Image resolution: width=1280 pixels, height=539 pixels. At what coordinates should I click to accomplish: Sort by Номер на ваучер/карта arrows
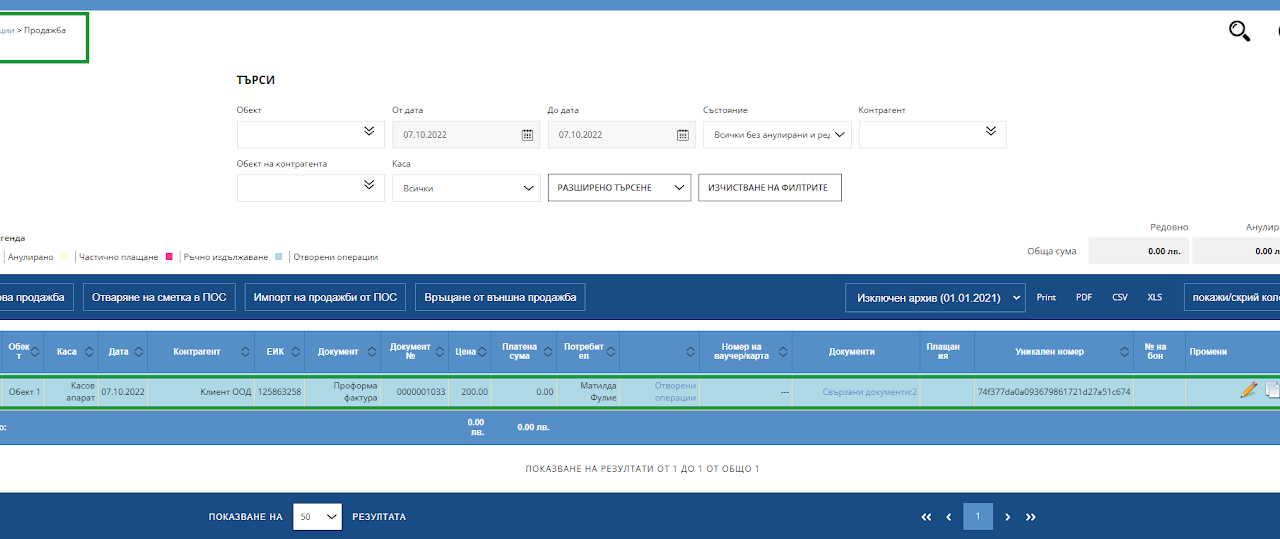pos(784,352)
